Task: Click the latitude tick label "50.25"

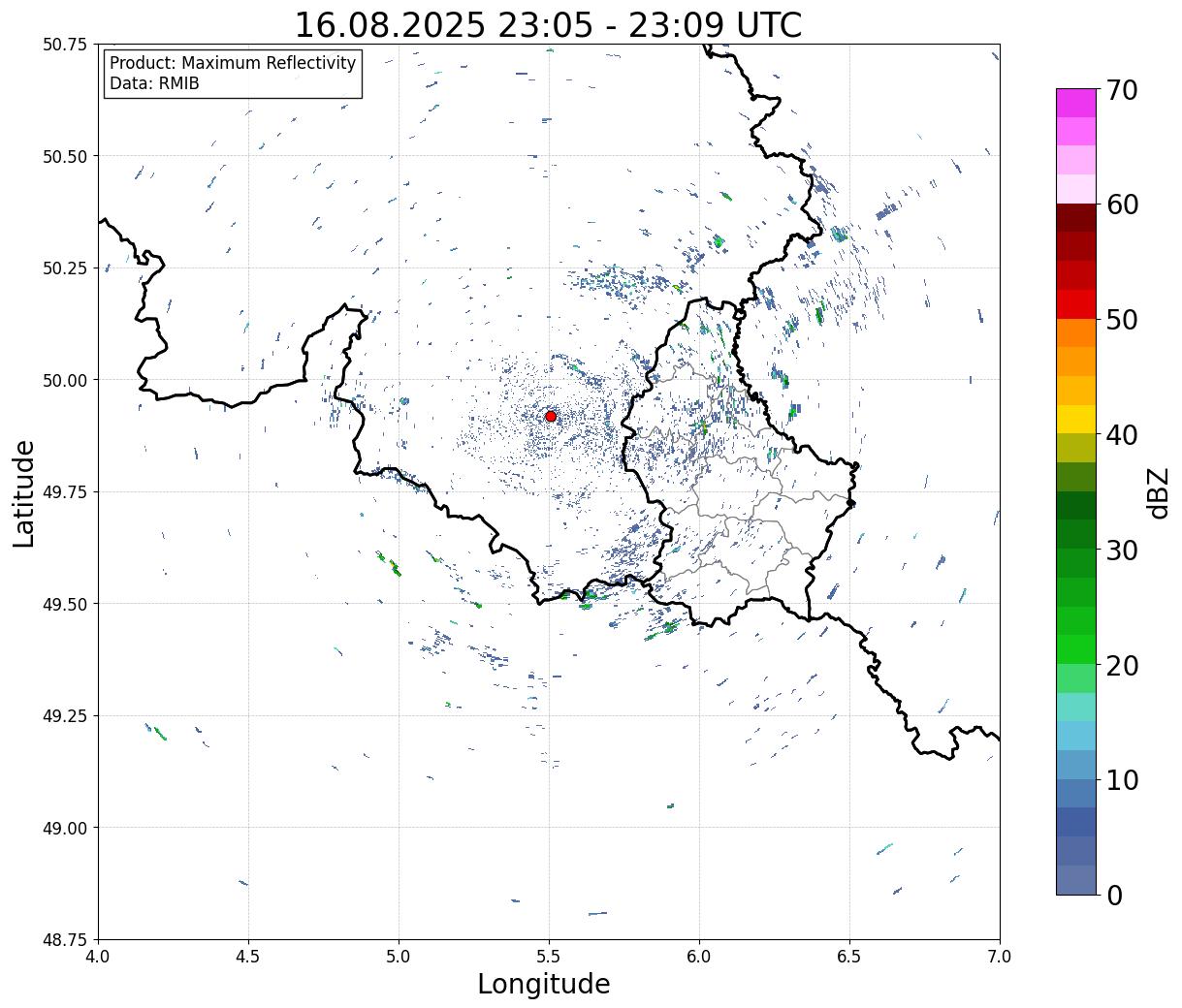Action: (x=65, y=268)
